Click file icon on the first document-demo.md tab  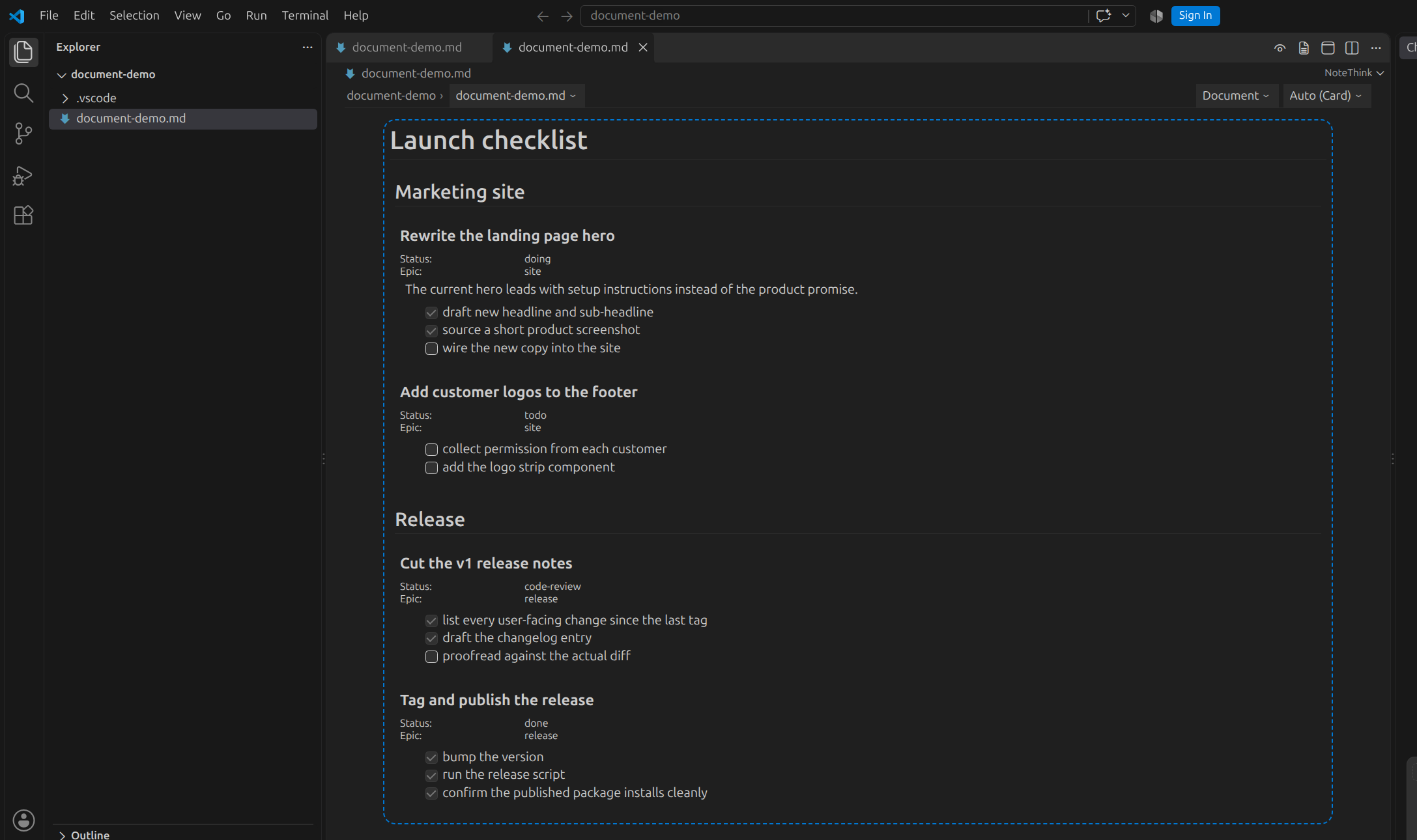point(341,48)
